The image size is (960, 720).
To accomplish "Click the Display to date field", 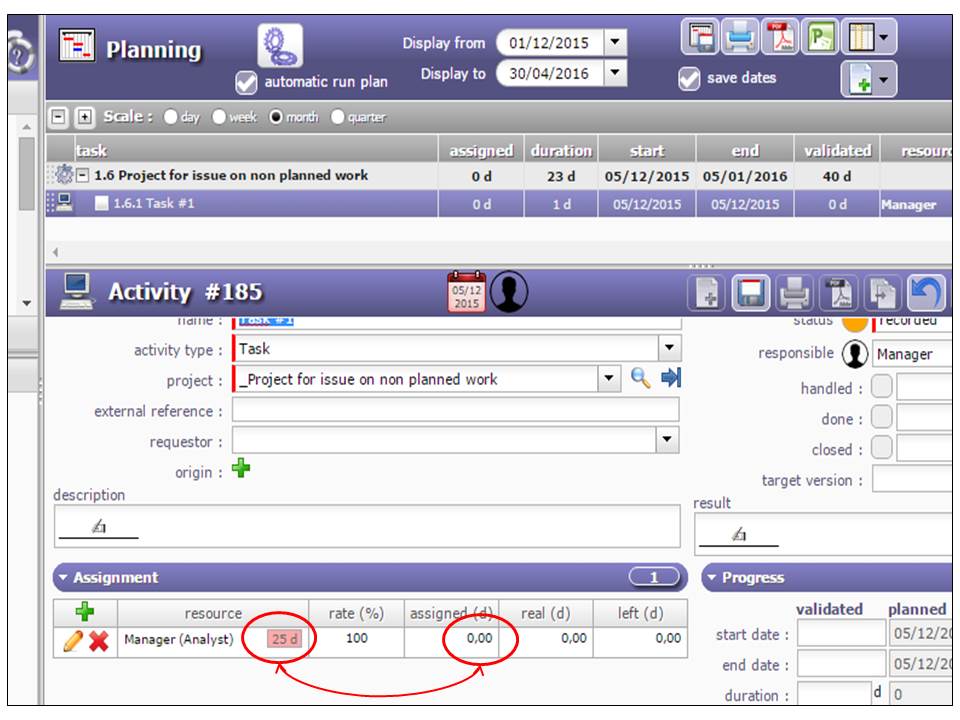I will (x=550, y=73).
